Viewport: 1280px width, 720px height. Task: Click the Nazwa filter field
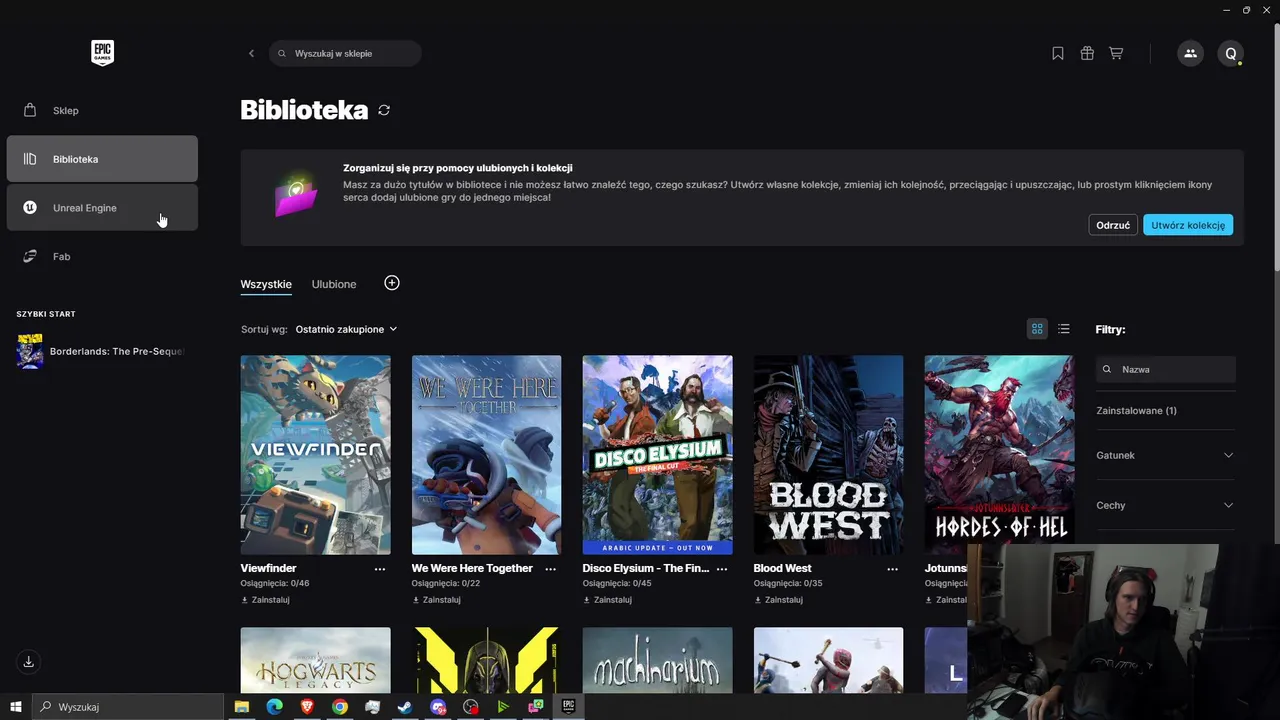tap(1166, 369)
